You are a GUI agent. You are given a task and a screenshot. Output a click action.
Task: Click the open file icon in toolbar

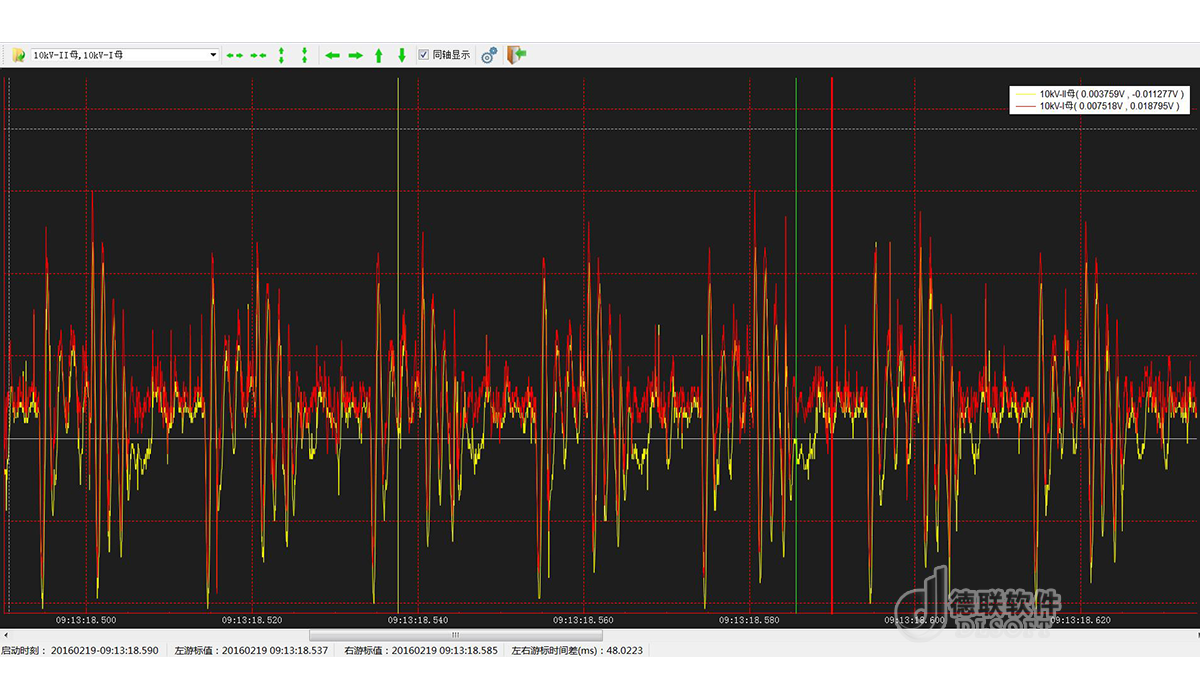tap(18, 55)
